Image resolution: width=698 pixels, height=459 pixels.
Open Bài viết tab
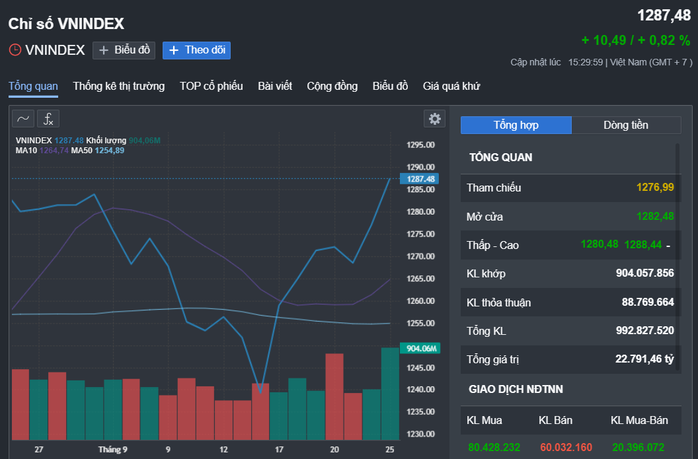275,86
